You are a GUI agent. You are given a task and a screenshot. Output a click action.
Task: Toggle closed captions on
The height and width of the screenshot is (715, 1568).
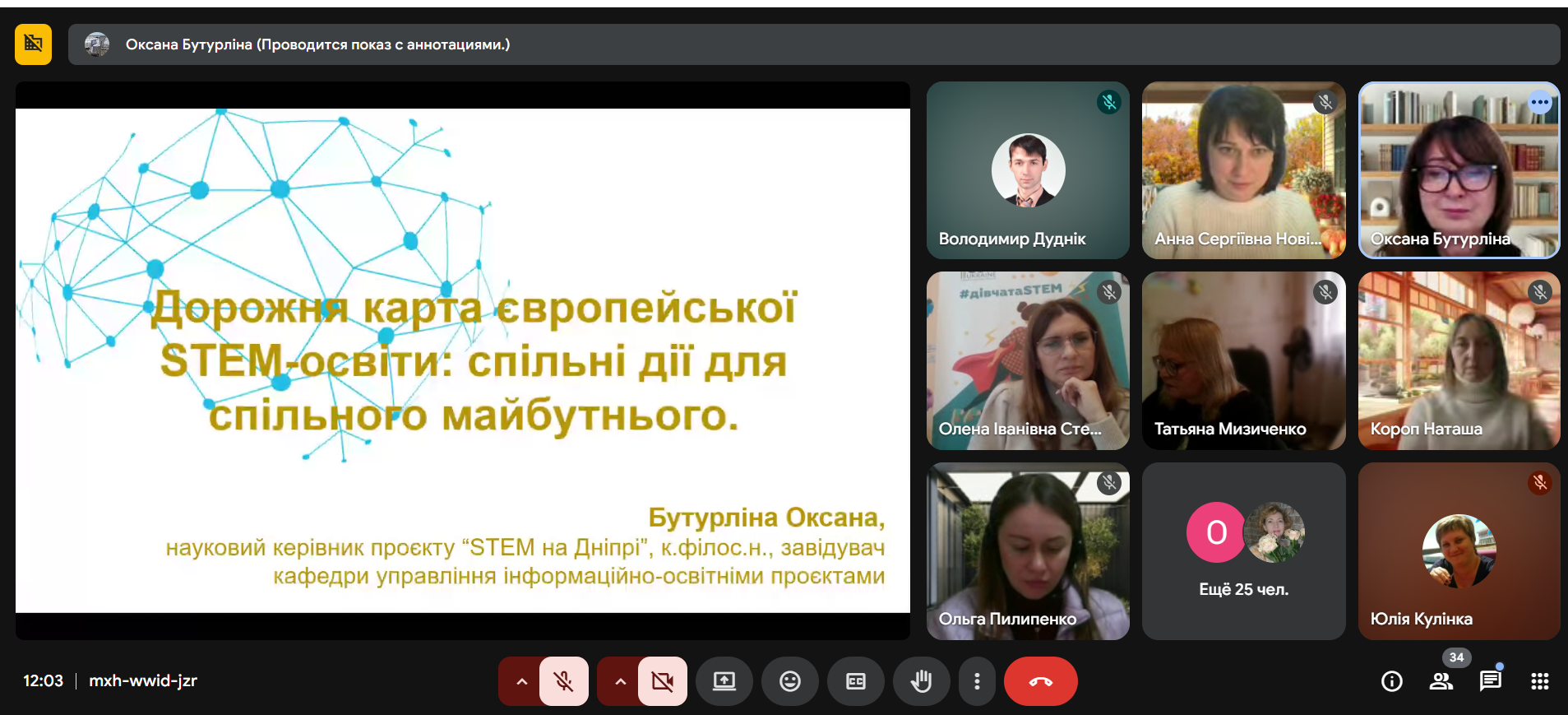coord(855,681)
